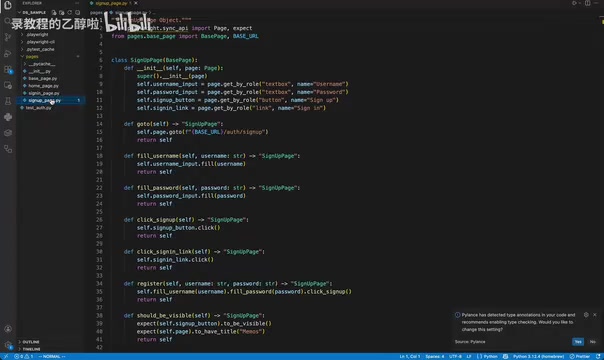Open errors and warnings count in status bar
Screen dimensions: 604x360
[23, 357]
